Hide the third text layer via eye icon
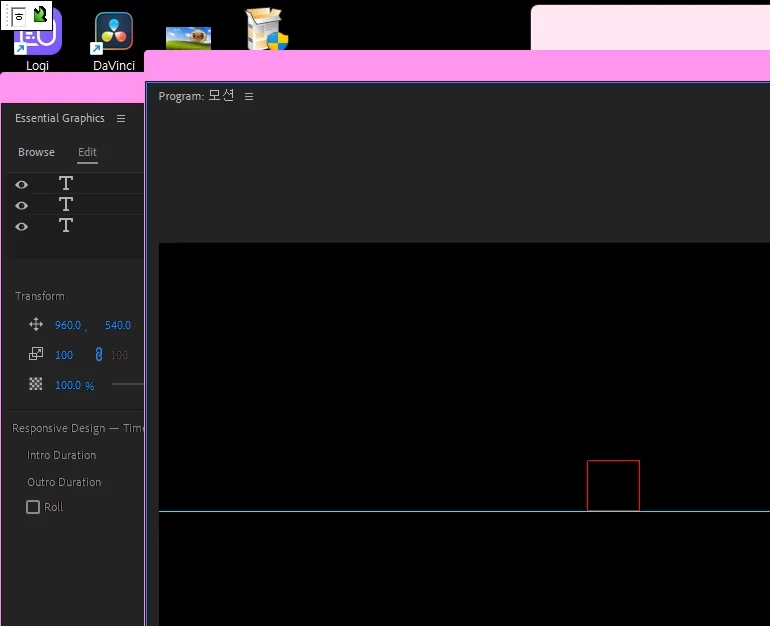The width and height of the screenshot is (770, 626). [x=21, y=226]
